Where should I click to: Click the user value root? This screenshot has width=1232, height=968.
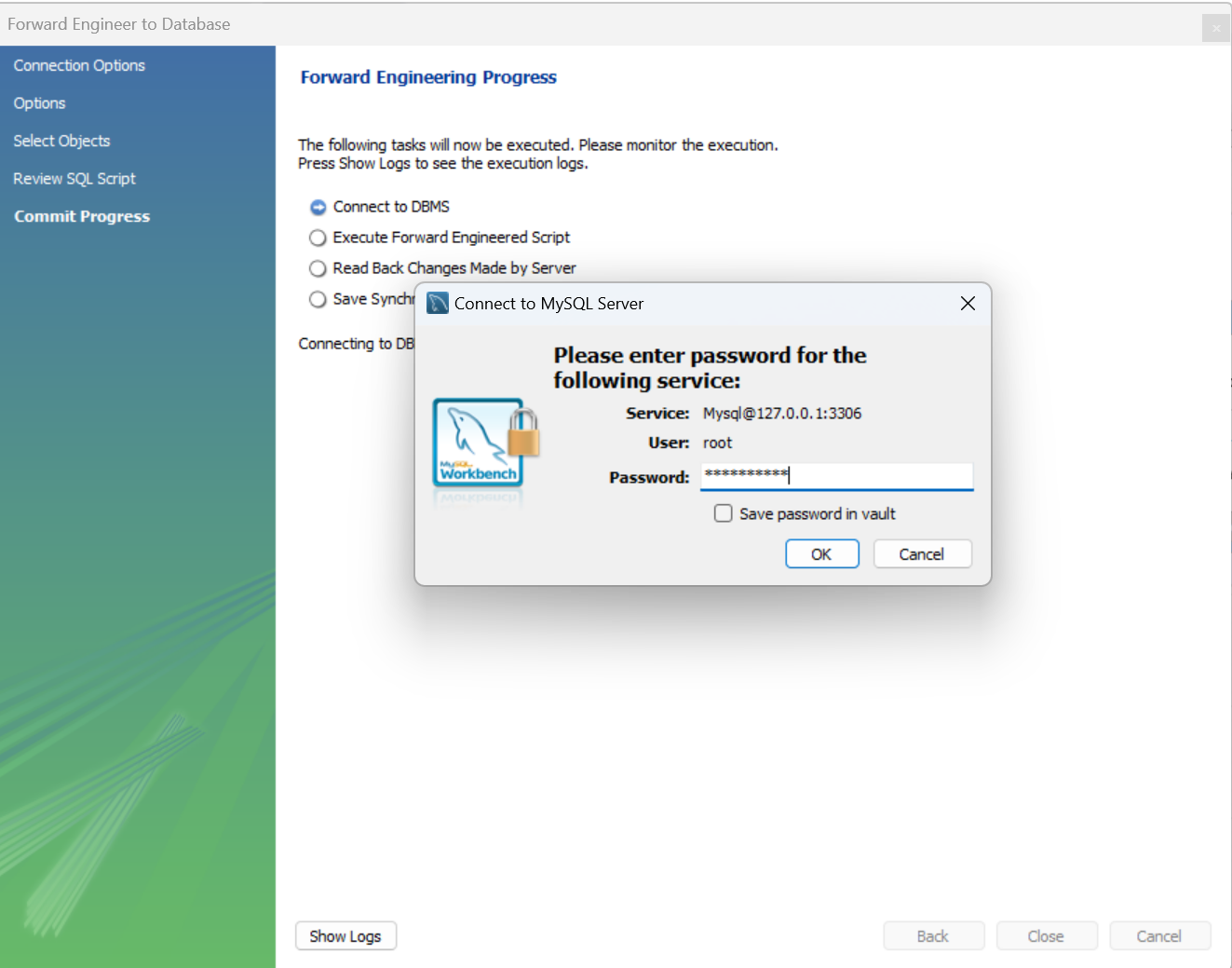pos(717,443)
